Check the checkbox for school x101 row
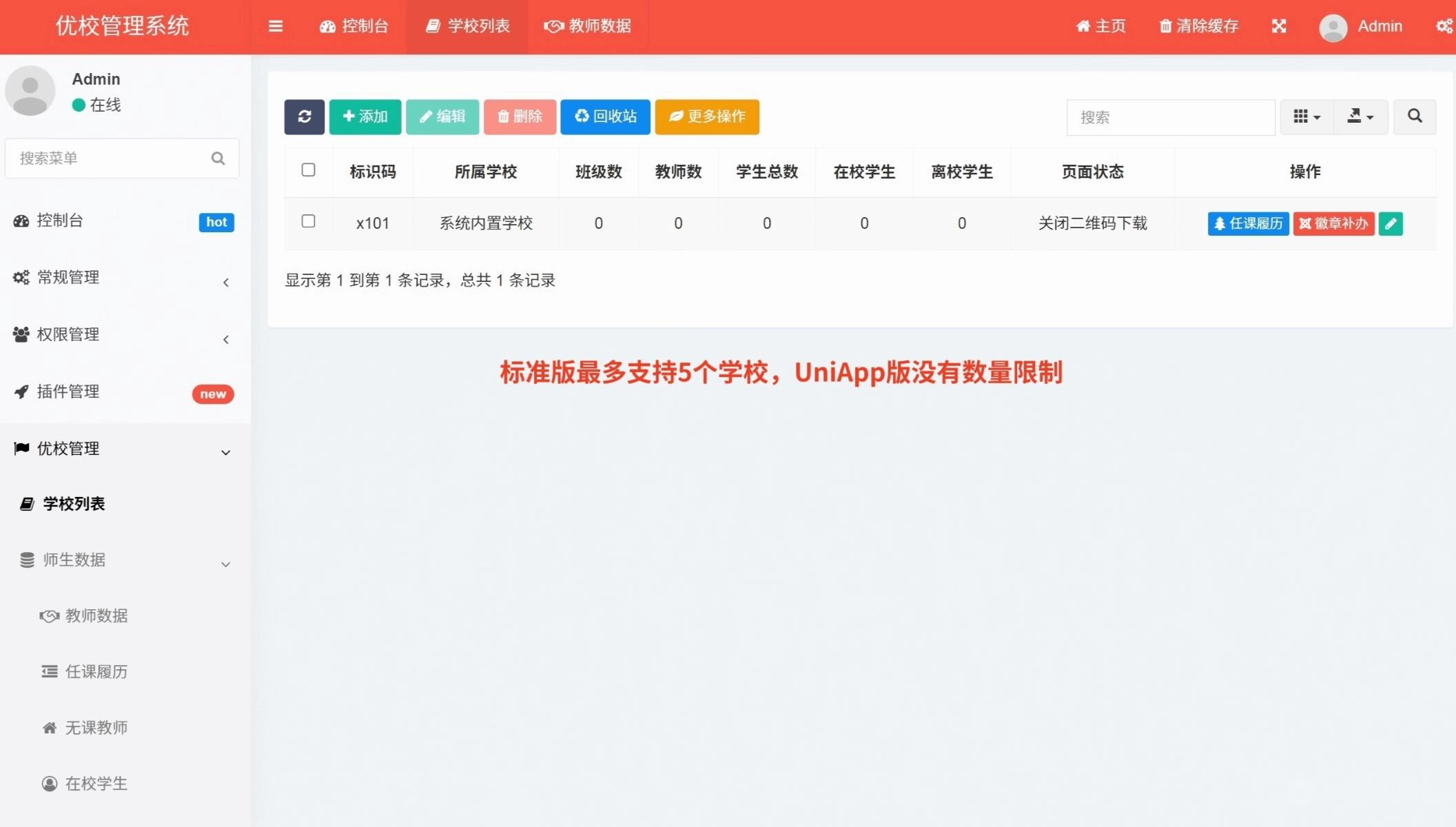 pos(309,222)
